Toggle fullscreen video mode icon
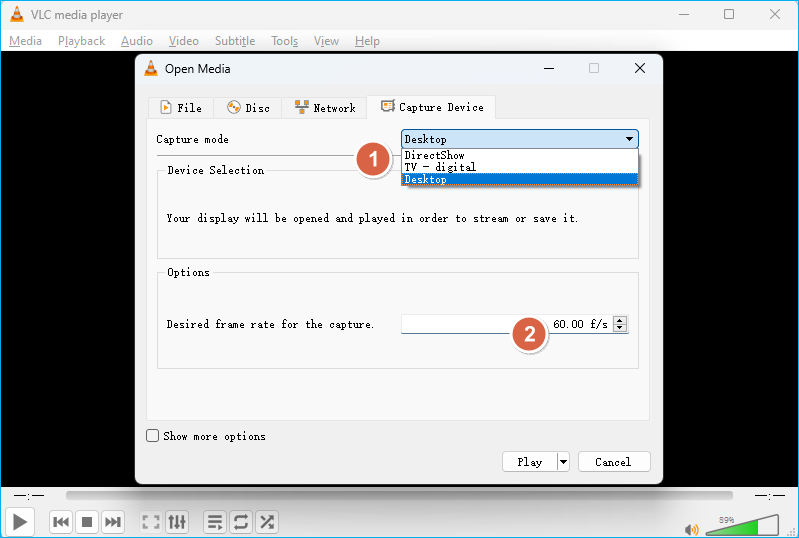This screenshot has height=538, width=799. (151, 522)
